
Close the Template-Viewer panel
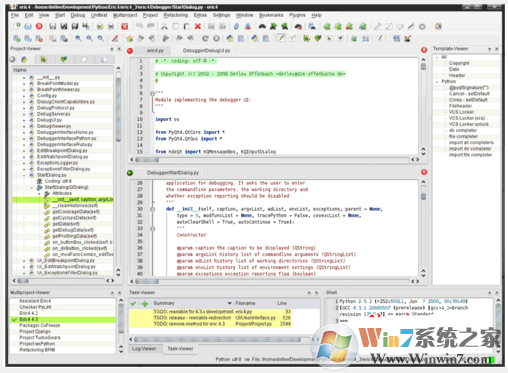pyautogui.click(x=497, y=49)
